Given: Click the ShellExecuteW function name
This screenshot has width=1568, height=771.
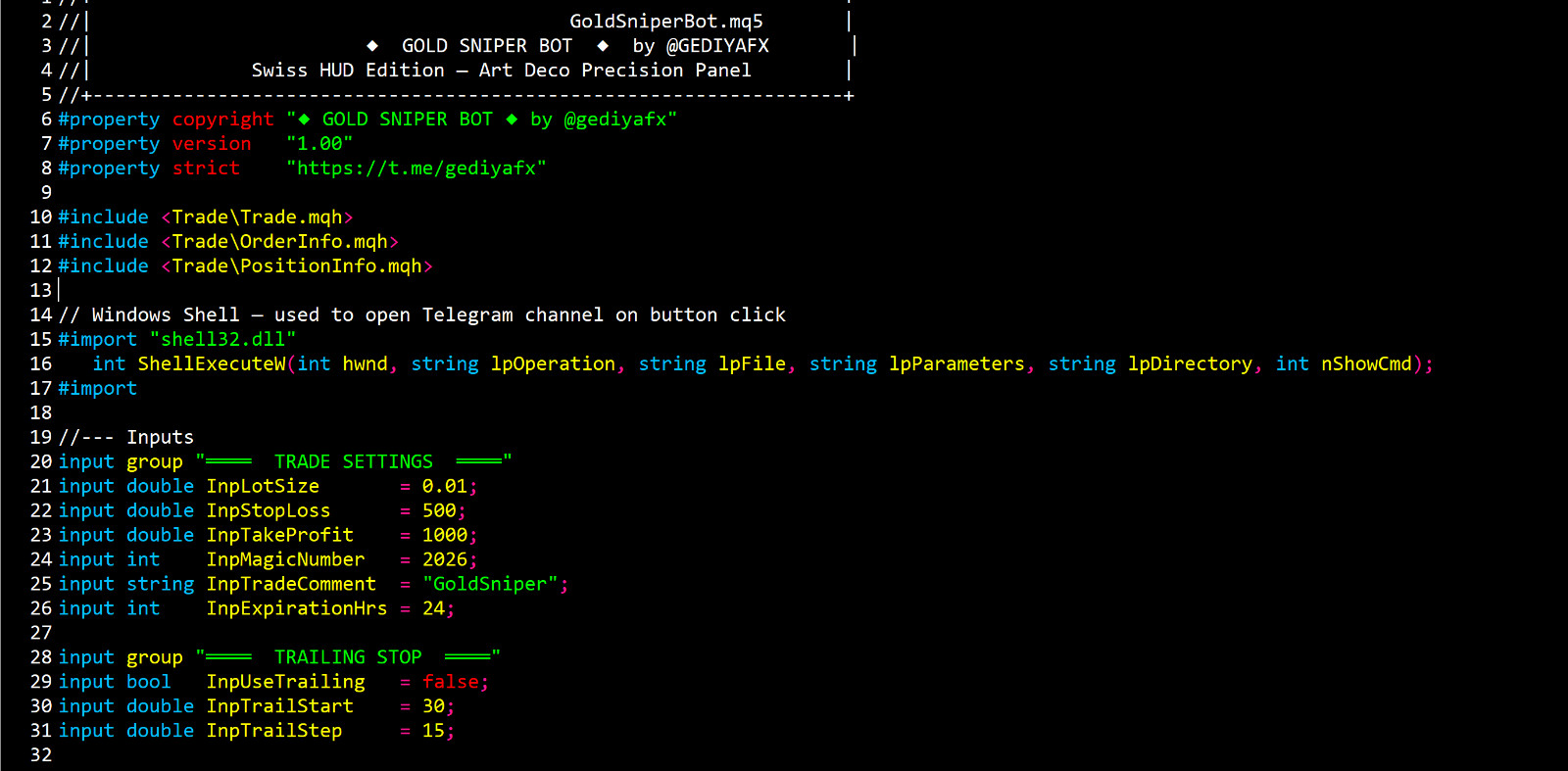Looking at the screenshot, I should pos(212,363).
